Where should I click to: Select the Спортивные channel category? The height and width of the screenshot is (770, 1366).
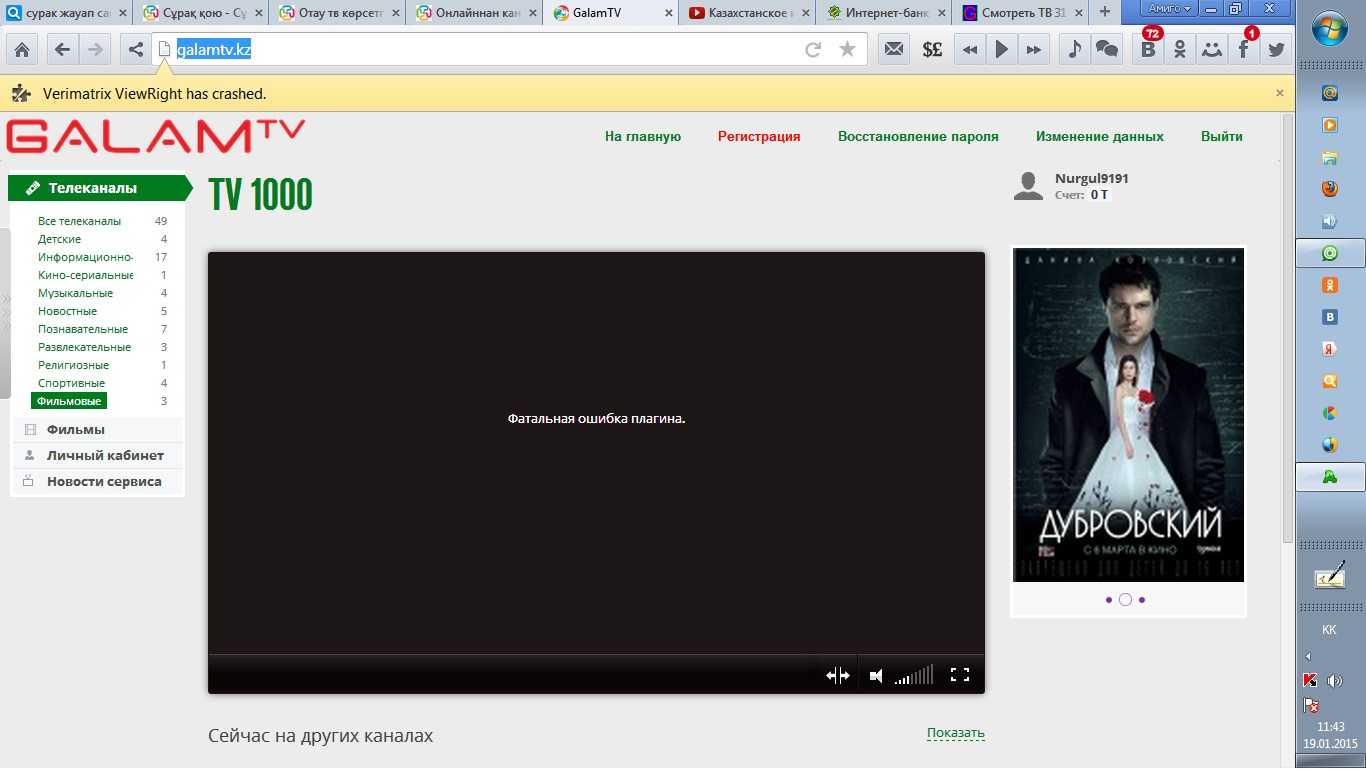tap(71, 384)
